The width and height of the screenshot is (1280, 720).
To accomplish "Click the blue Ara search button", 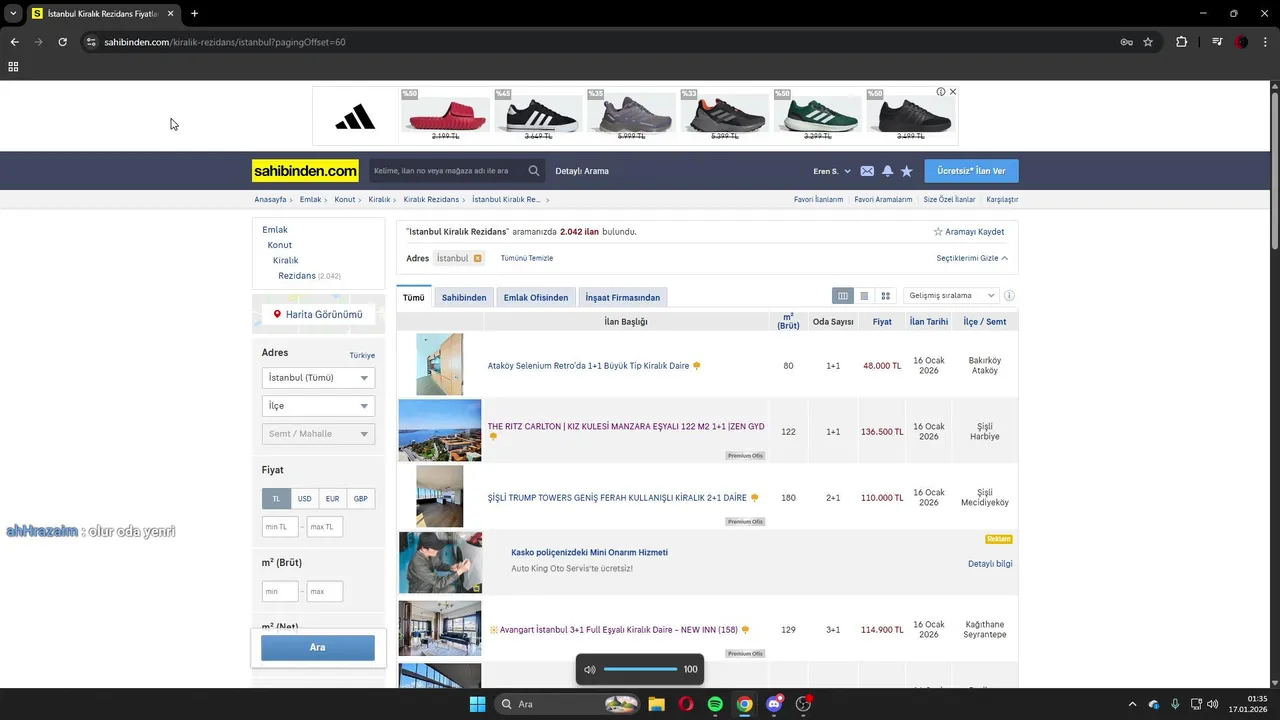I will (318, 647).
